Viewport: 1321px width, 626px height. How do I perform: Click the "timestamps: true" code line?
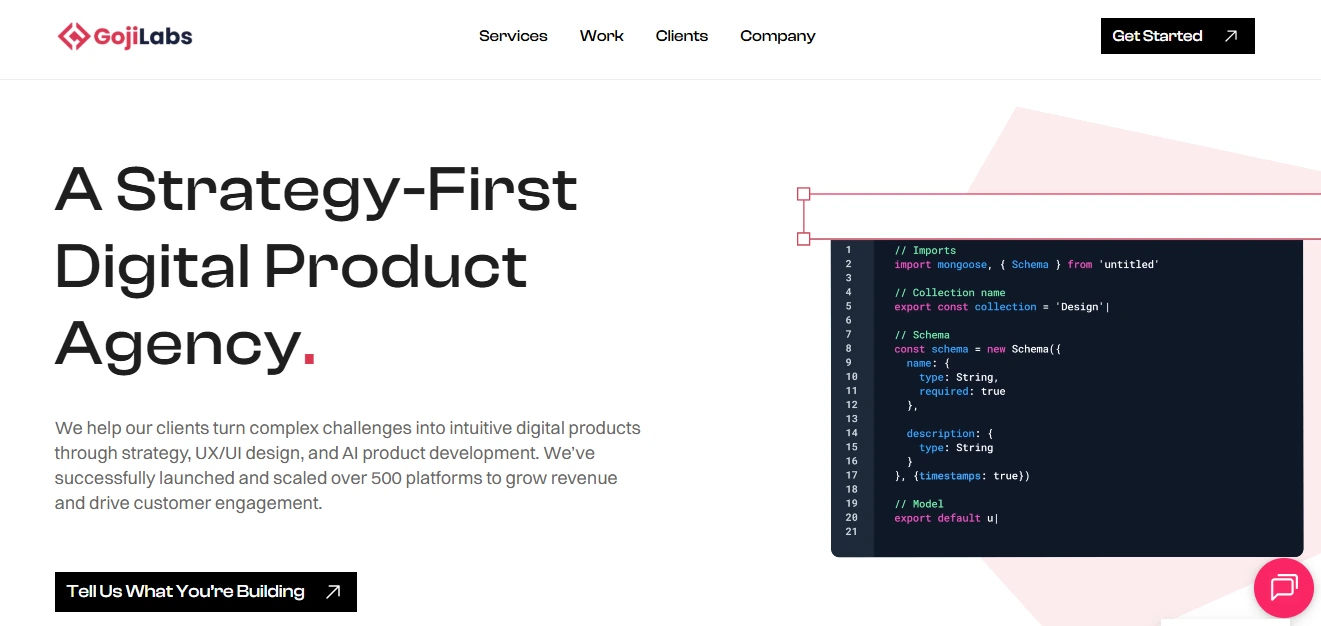point(962,475)
